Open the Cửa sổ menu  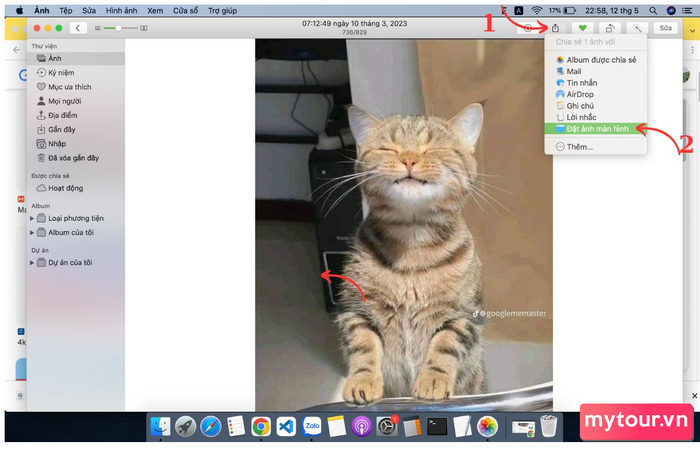pyautogui.click(x=185, y=11)
